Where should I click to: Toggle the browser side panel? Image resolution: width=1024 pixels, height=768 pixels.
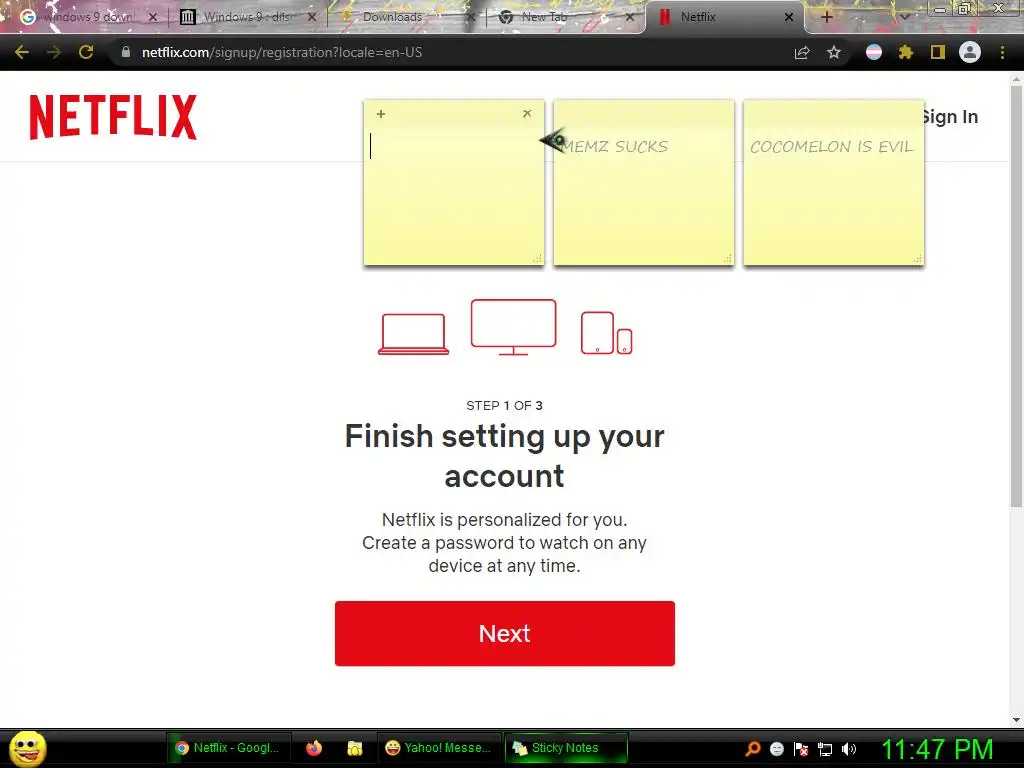click(938, 52)
